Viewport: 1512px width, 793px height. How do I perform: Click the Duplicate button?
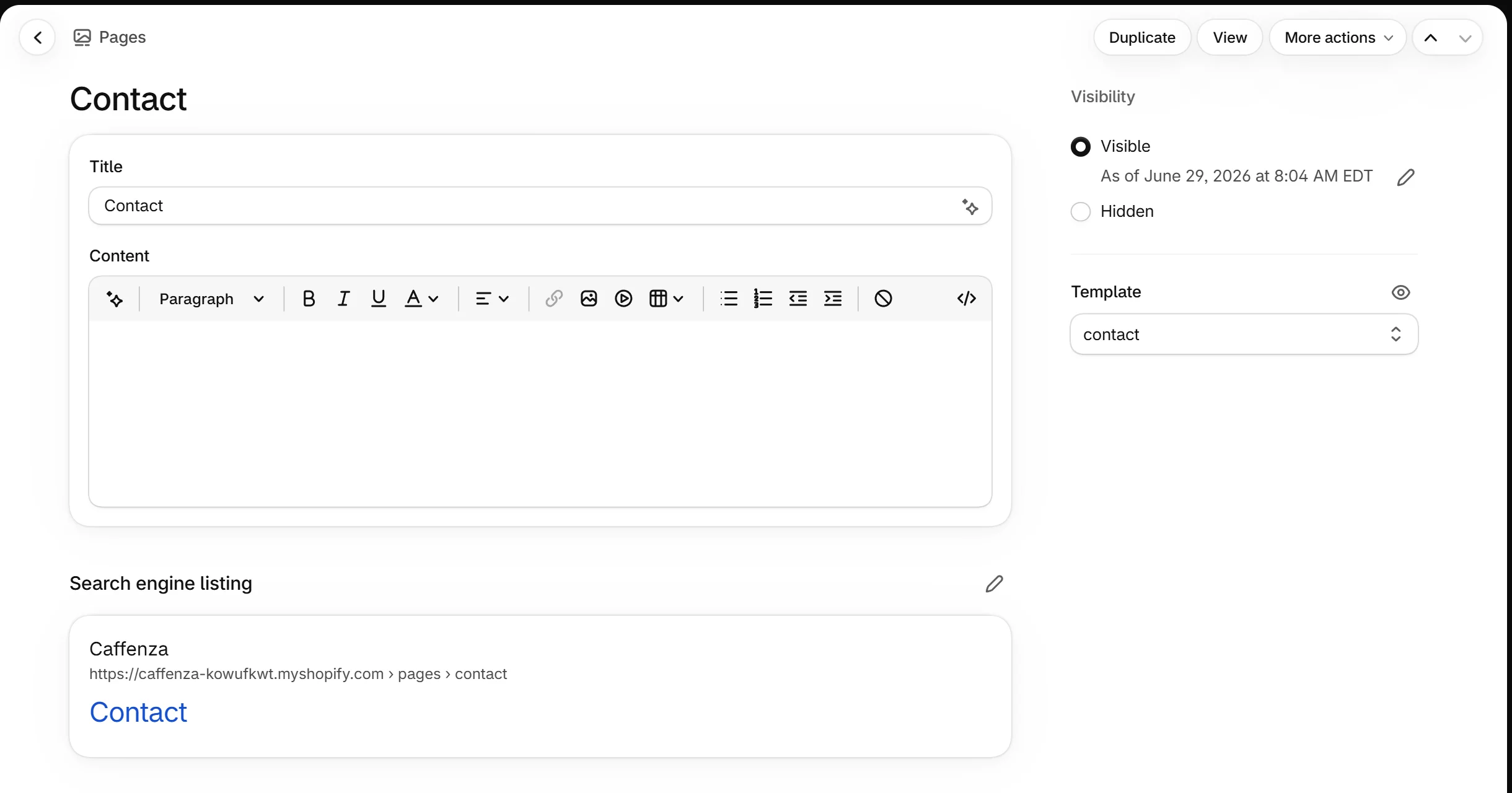[x=1142, y=38]
